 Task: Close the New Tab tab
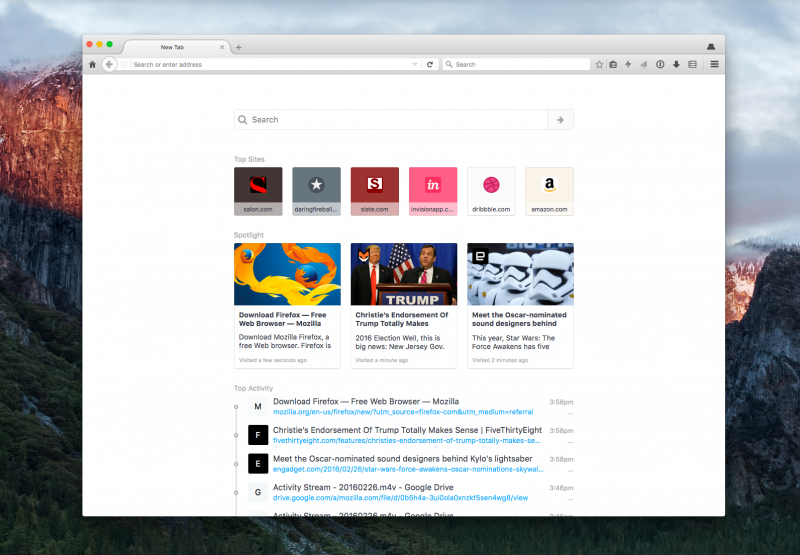[222, 47]
